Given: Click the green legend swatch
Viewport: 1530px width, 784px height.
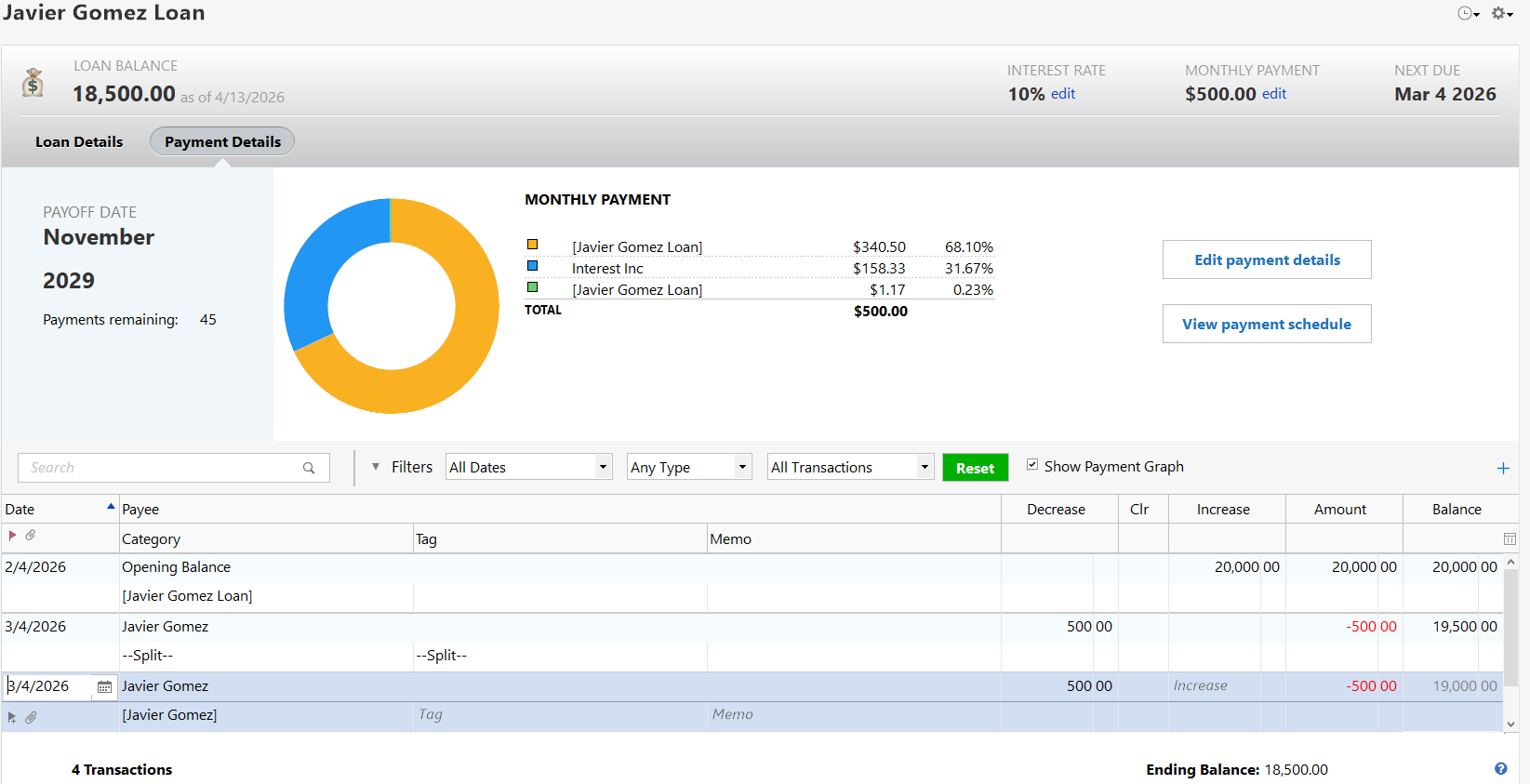Looking at the screenshot, I should 533,287.
